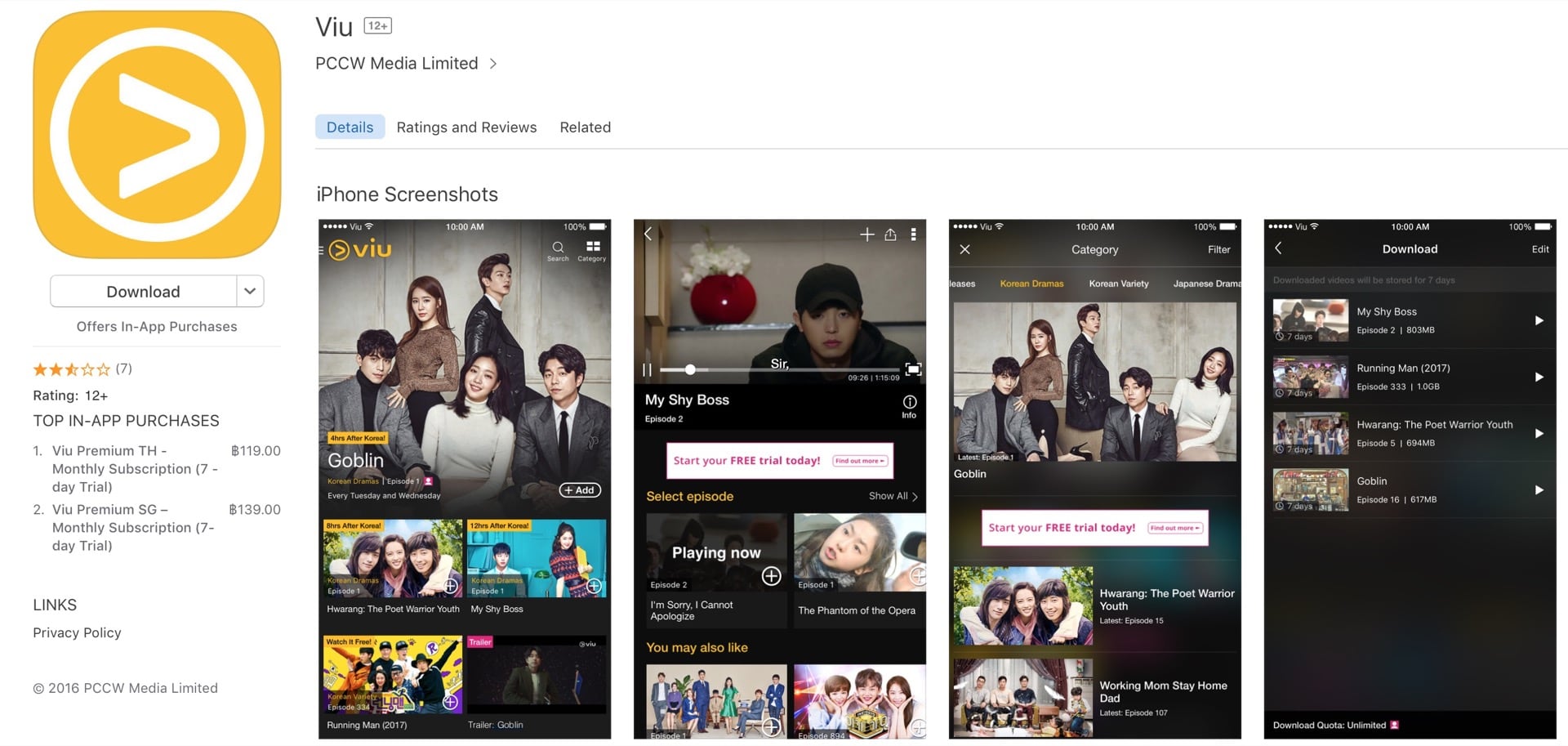1568x746 pixels.
Task: Open the three-dot overflow menu in the player screen
Action: click(914, 235)
